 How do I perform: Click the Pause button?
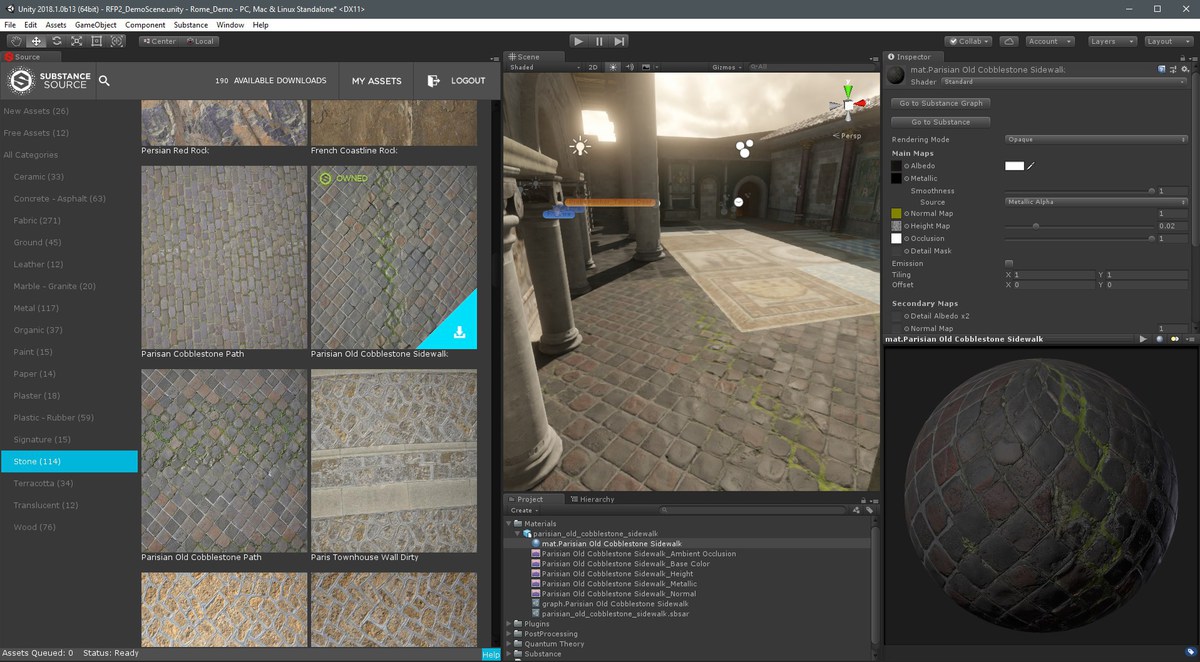[599, 41]
